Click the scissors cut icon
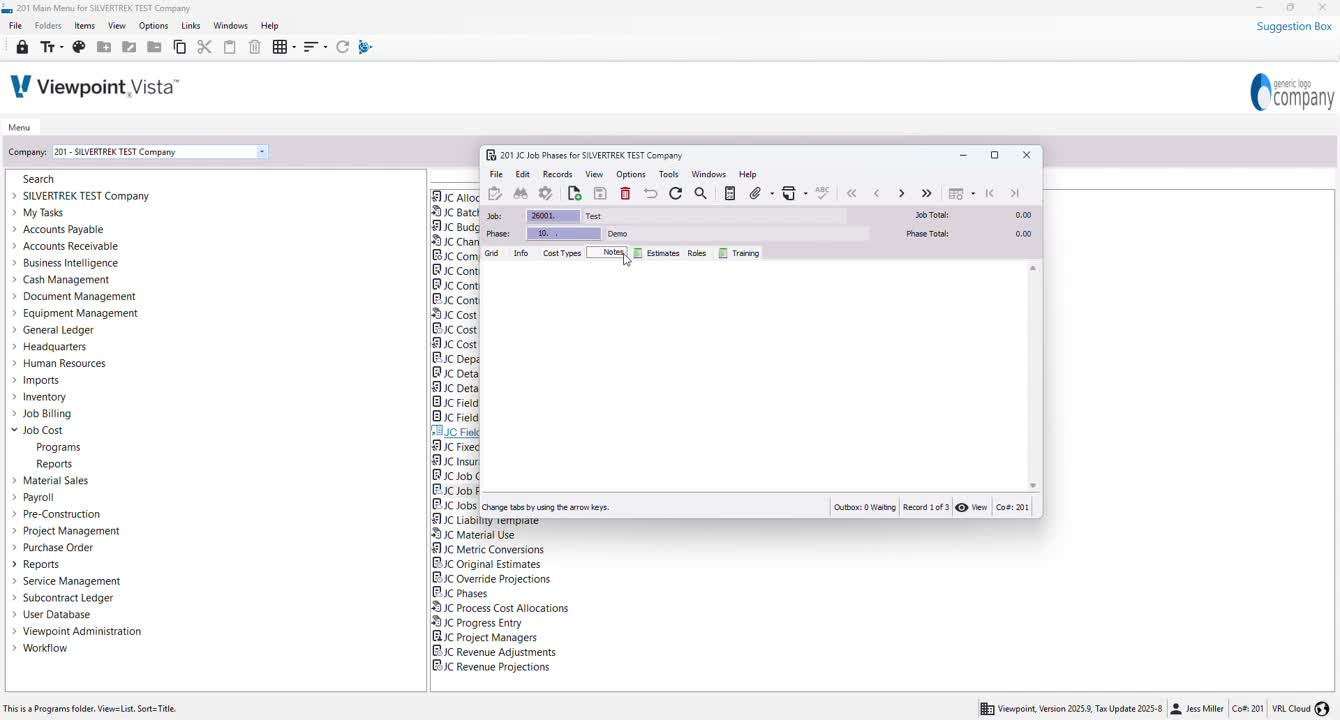Viewport: 1340px width, 720px height. (205, 47)
